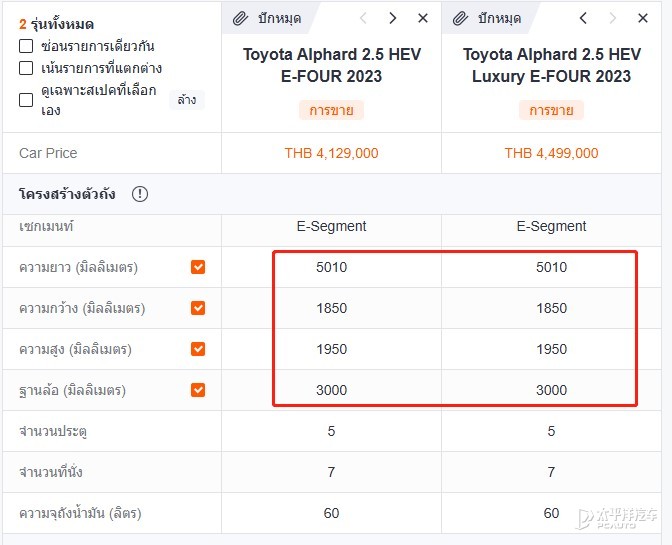Click the grayed right arrow in Luxury column
The height and width of the screenshot is (545, 672).
[612, 18]
